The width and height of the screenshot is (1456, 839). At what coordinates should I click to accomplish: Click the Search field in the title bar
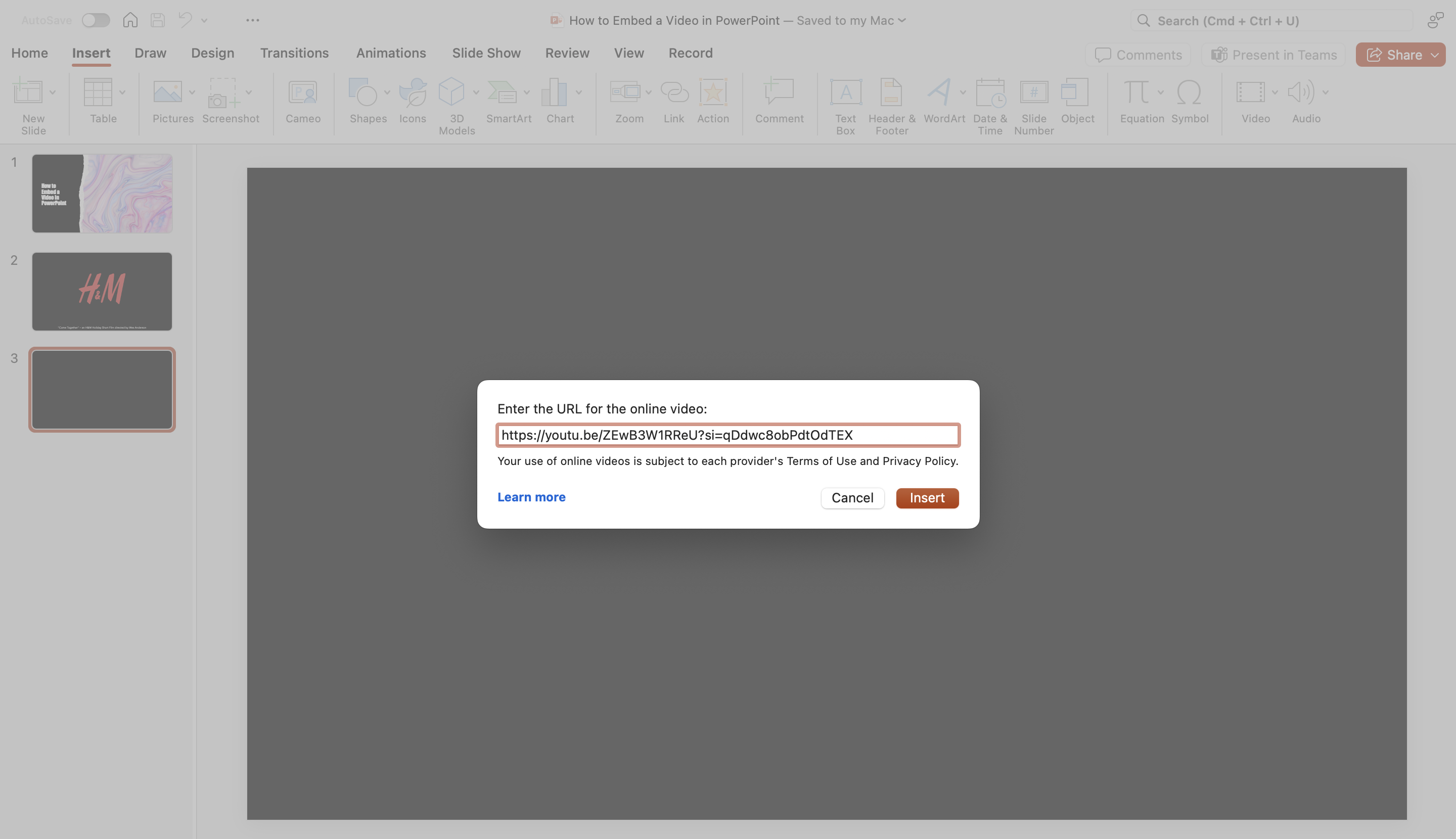1271,21
